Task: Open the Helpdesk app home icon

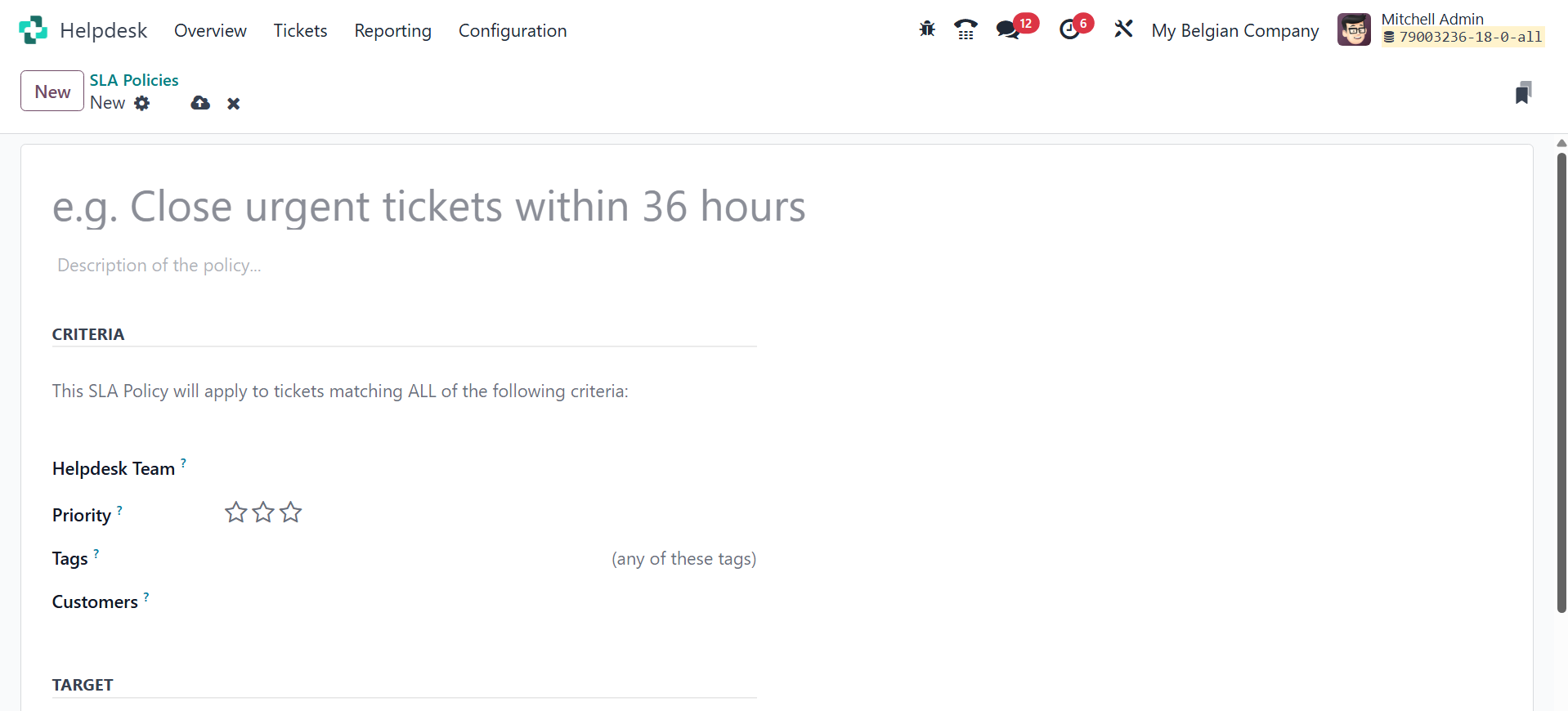Action: click(x=33, y=30)
